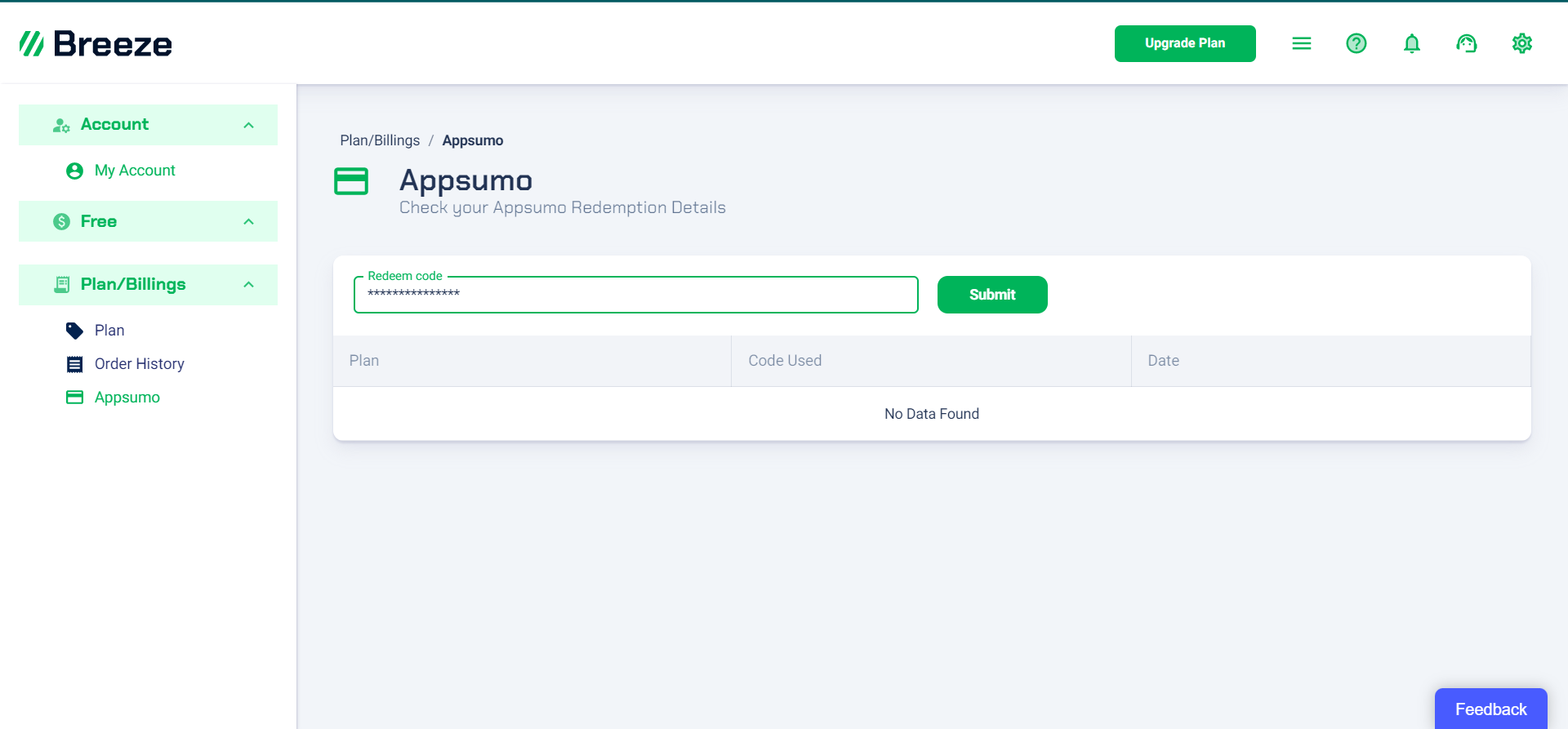Image resolution: width=1568 pixels, height=729 pixels.
Task: Click the Account section label
Action: 114,125
